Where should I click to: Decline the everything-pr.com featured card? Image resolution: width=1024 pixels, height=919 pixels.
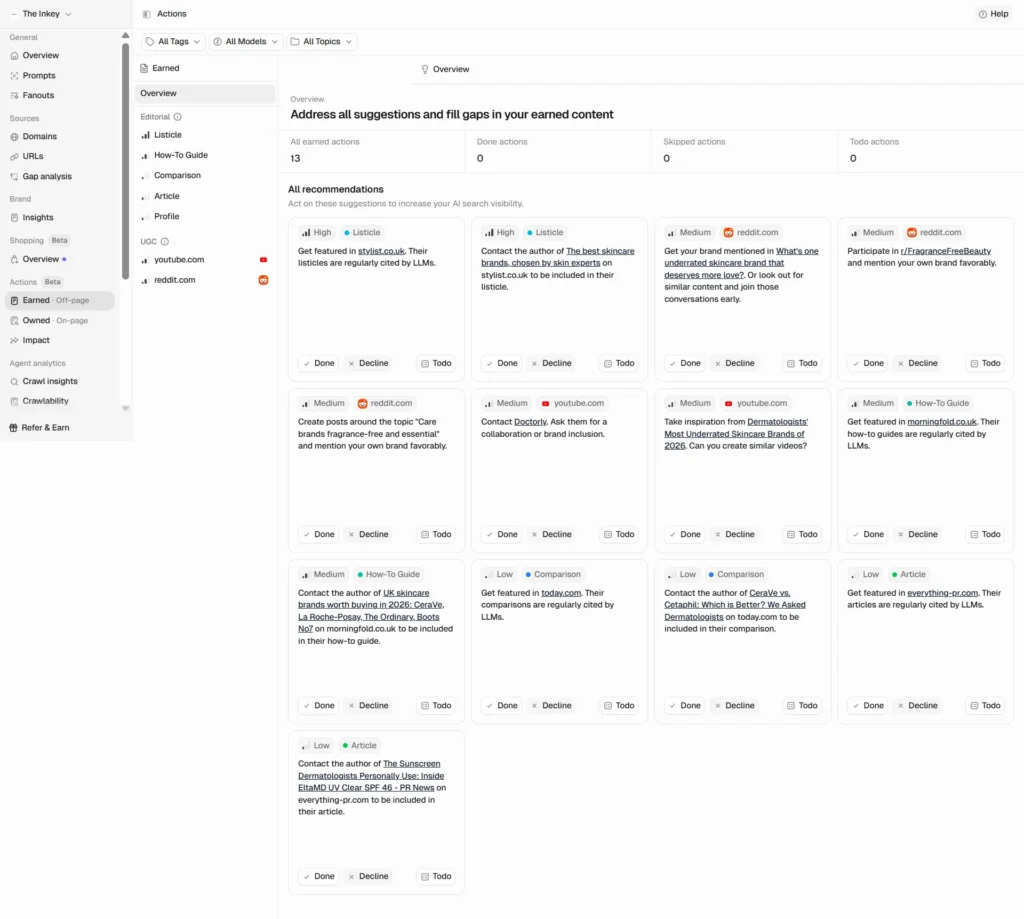pyautogui.click(x=918, y=705)
